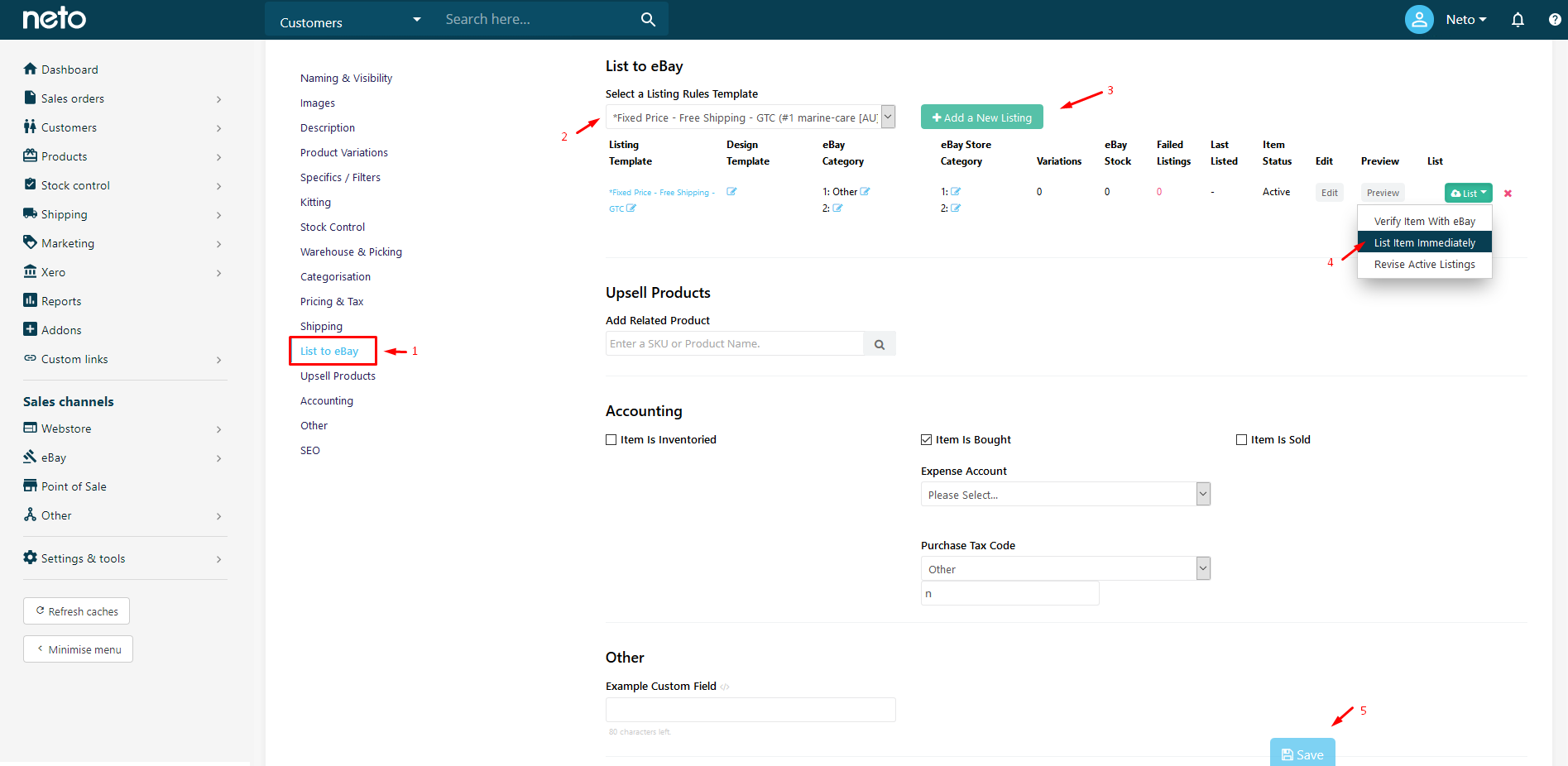
Task: Open the user avatar icon
Action: click(x=1419, y=19)
